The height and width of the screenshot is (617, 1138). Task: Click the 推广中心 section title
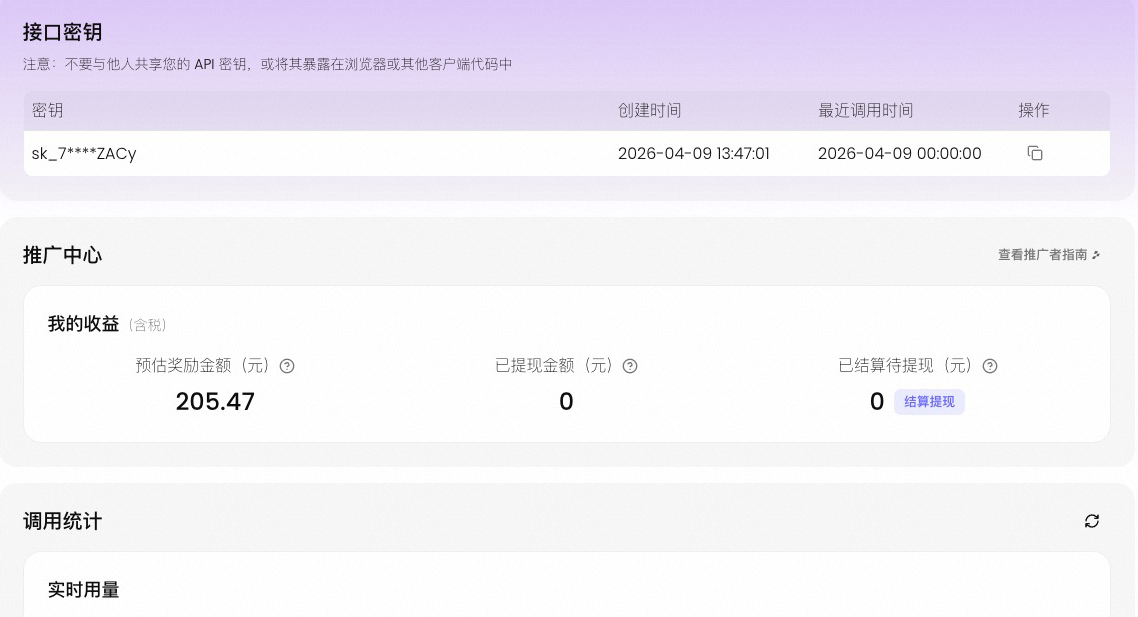(62, 255)
